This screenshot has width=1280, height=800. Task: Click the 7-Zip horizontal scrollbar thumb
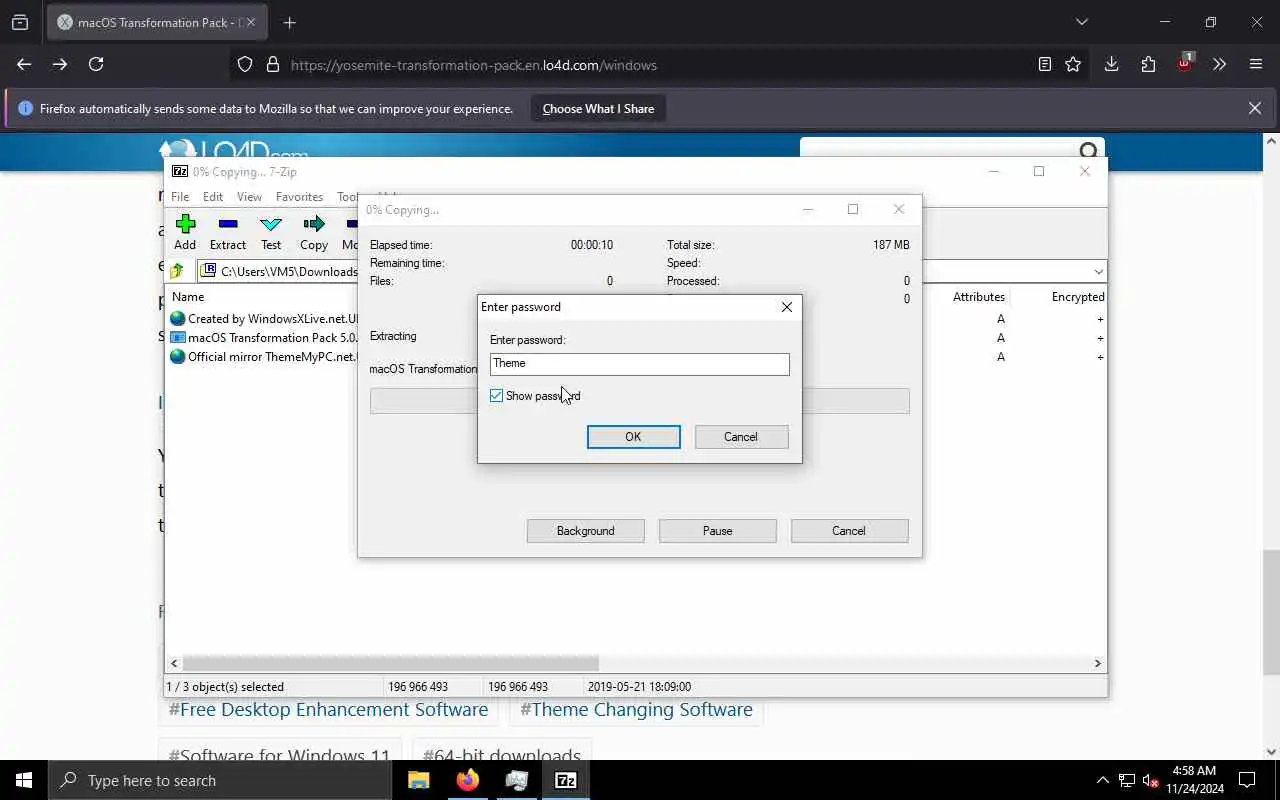click(390, 663)
